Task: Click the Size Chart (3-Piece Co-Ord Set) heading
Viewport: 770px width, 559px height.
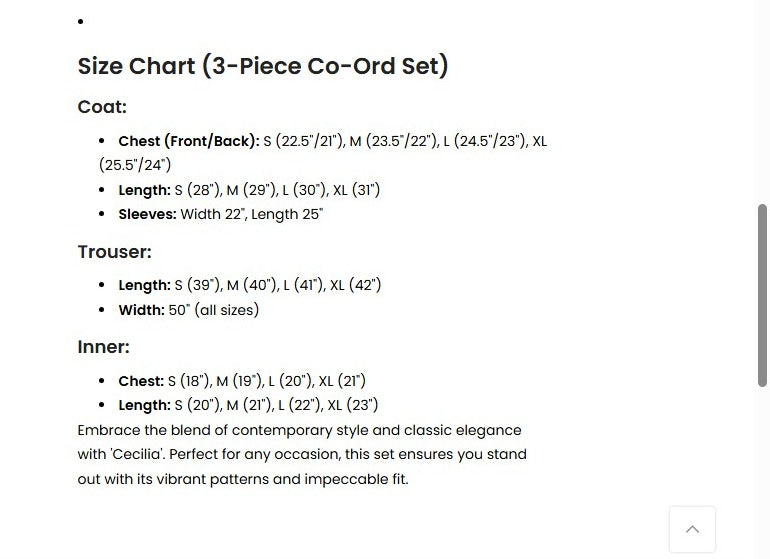Action: (x=263, y=66)
